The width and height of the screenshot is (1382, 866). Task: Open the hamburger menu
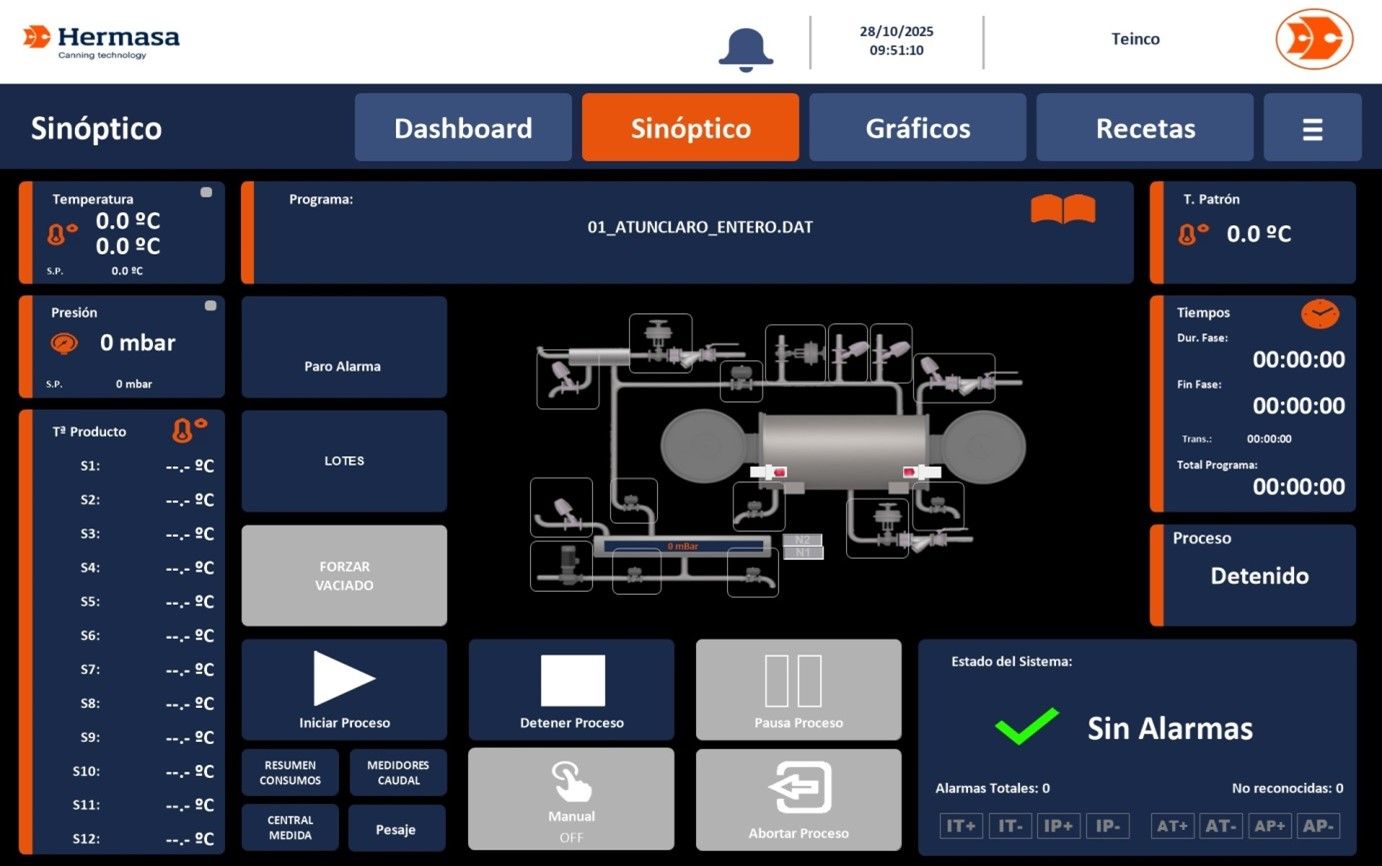(1312, 128)
